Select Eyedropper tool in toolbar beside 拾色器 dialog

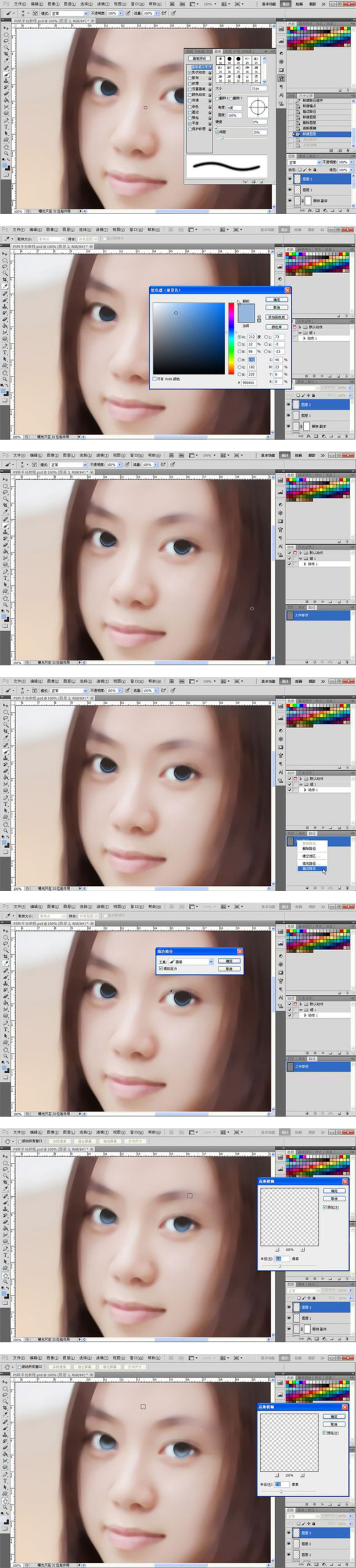[6, 285]
